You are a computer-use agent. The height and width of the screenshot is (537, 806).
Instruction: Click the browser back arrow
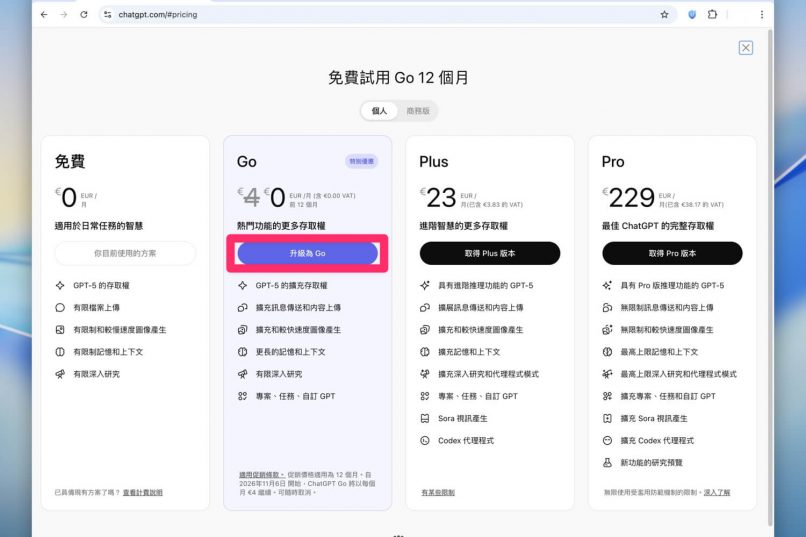[43, 15]
